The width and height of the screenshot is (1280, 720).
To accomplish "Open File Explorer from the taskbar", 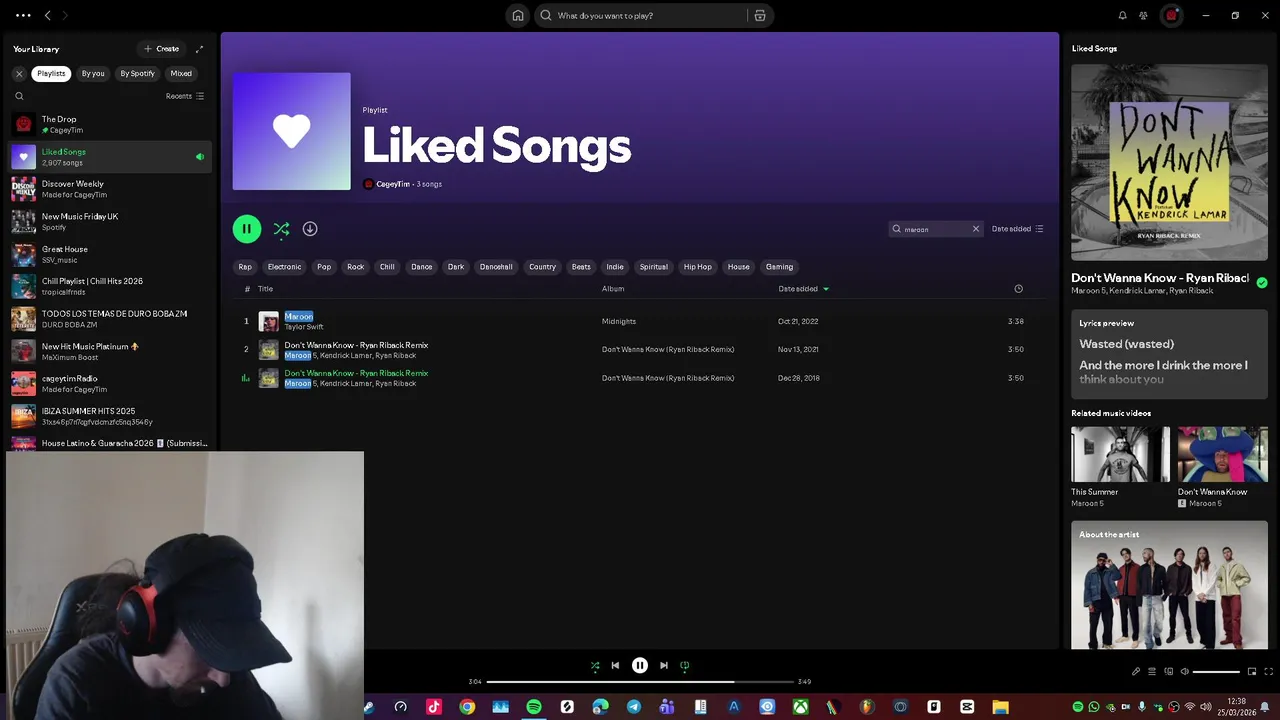I will (1000, 707).
